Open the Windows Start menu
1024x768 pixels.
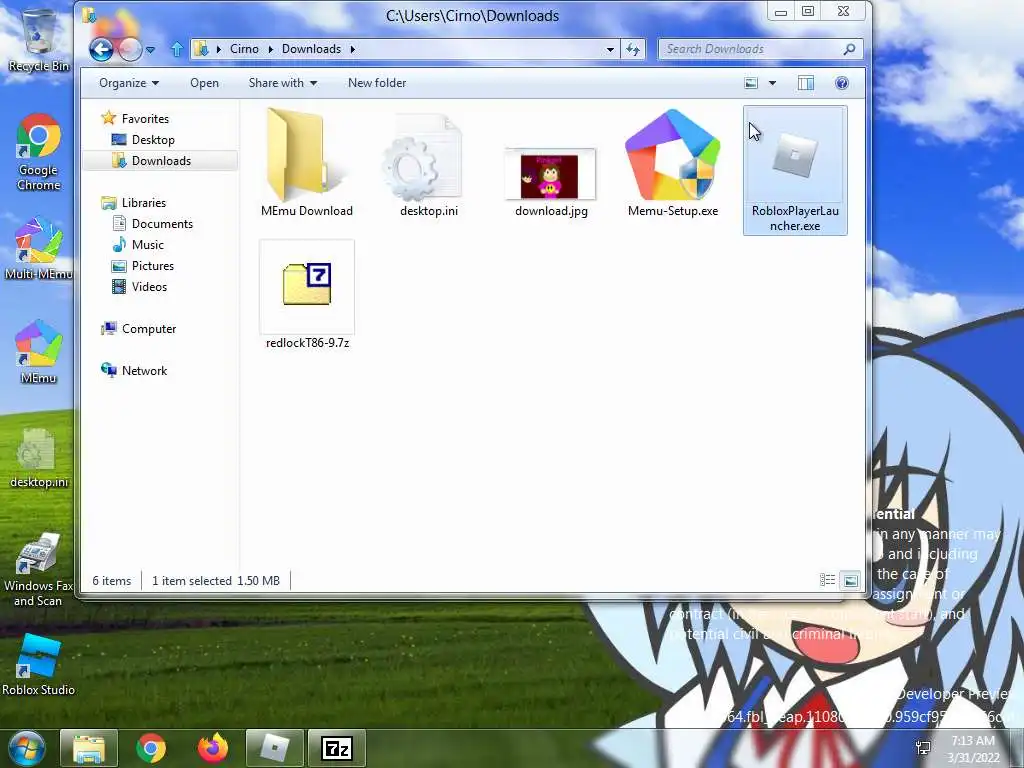27,748
